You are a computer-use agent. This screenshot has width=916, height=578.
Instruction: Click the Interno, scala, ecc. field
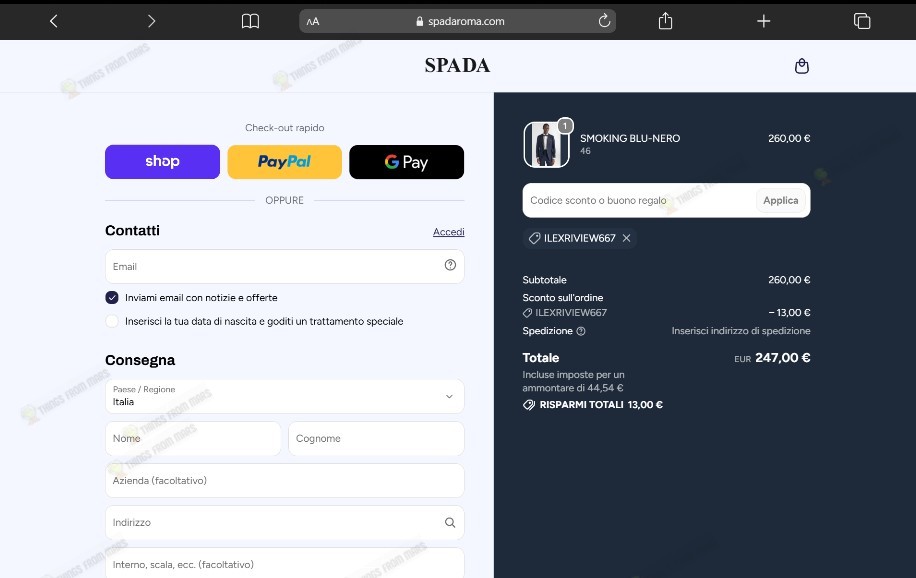[x=284, y=565]
